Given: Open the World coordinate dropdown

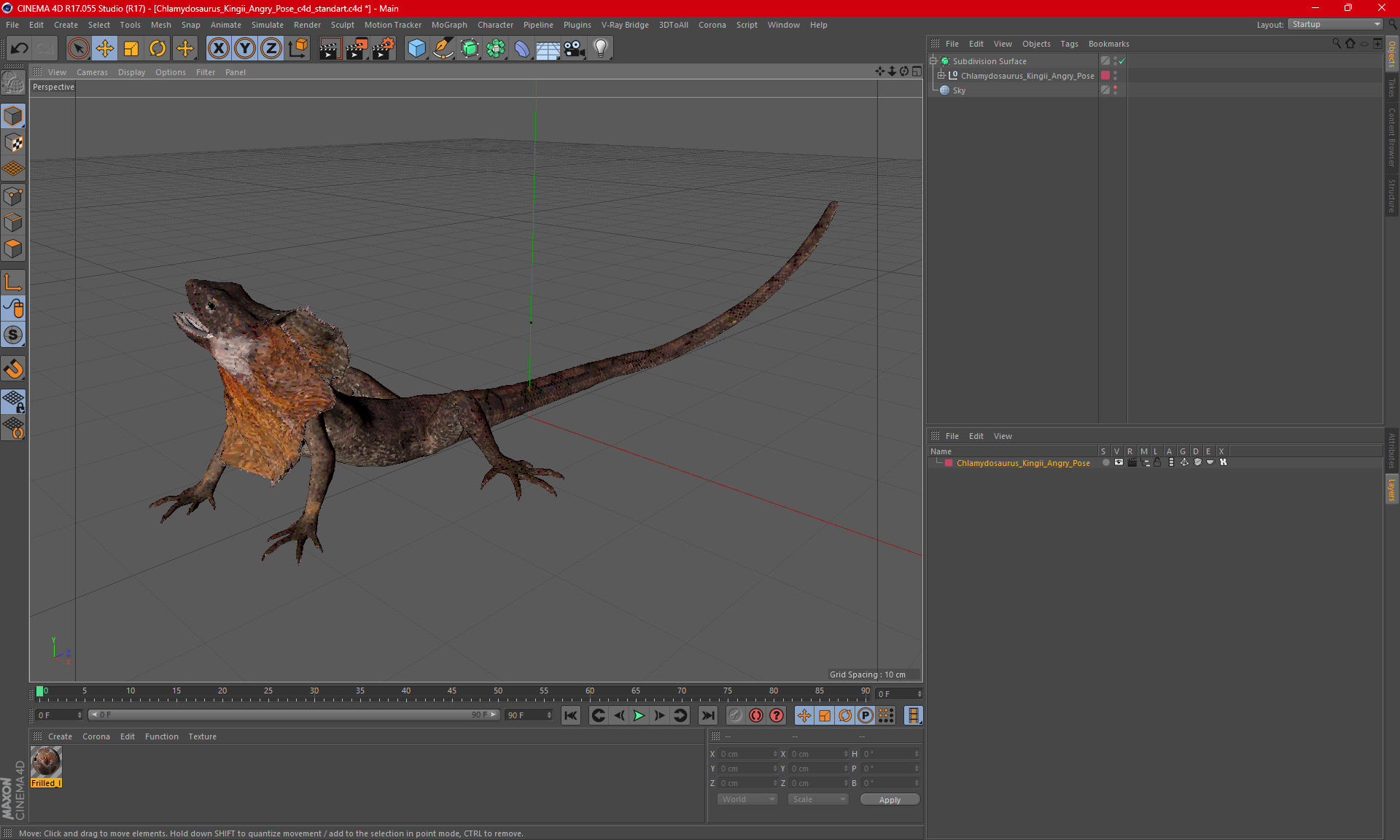Looking at the screenshot, I should [747, 799].
